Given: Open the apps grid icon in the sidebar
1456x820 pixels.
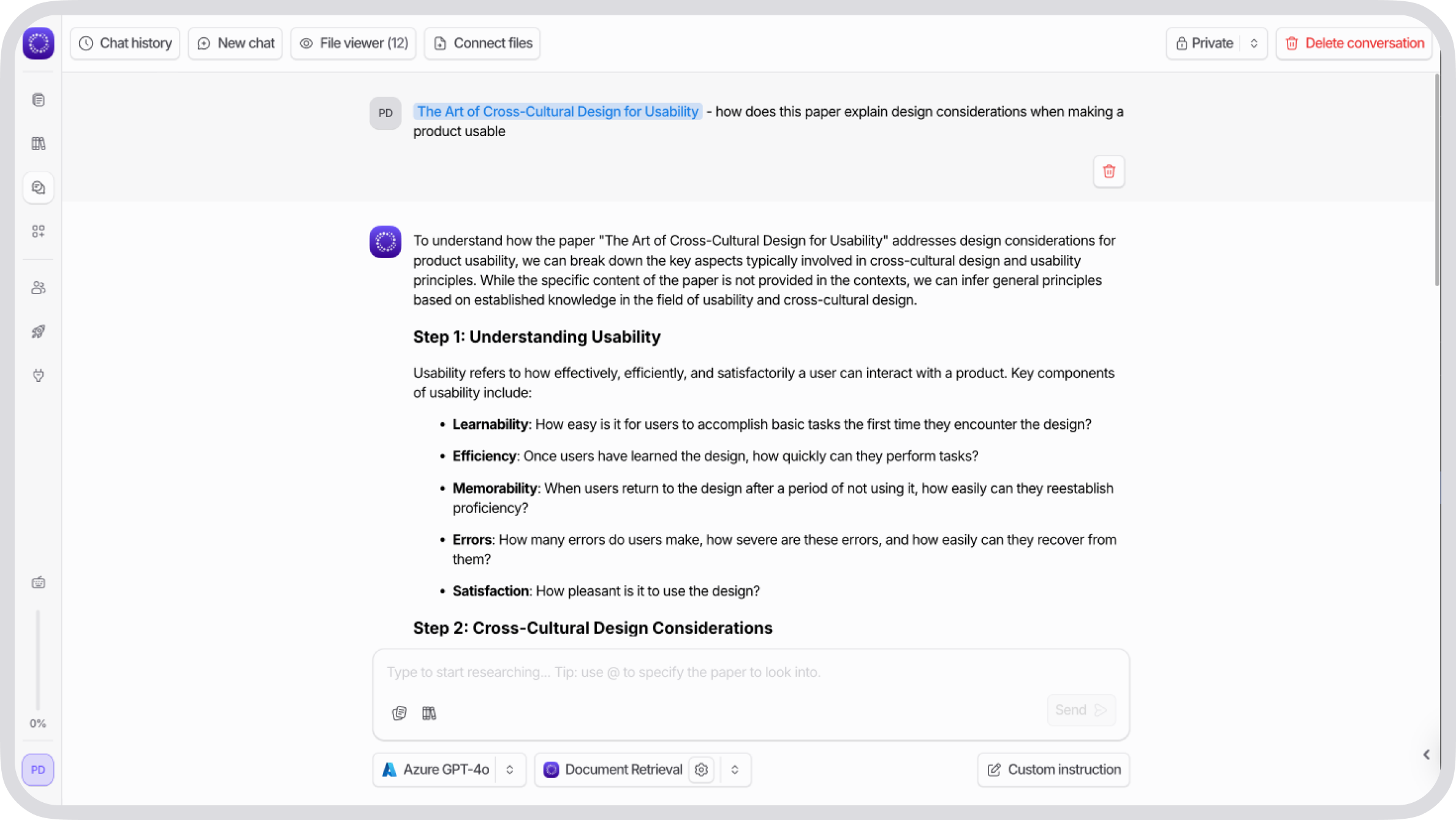Looking at the screenshot, I should 38,231.
